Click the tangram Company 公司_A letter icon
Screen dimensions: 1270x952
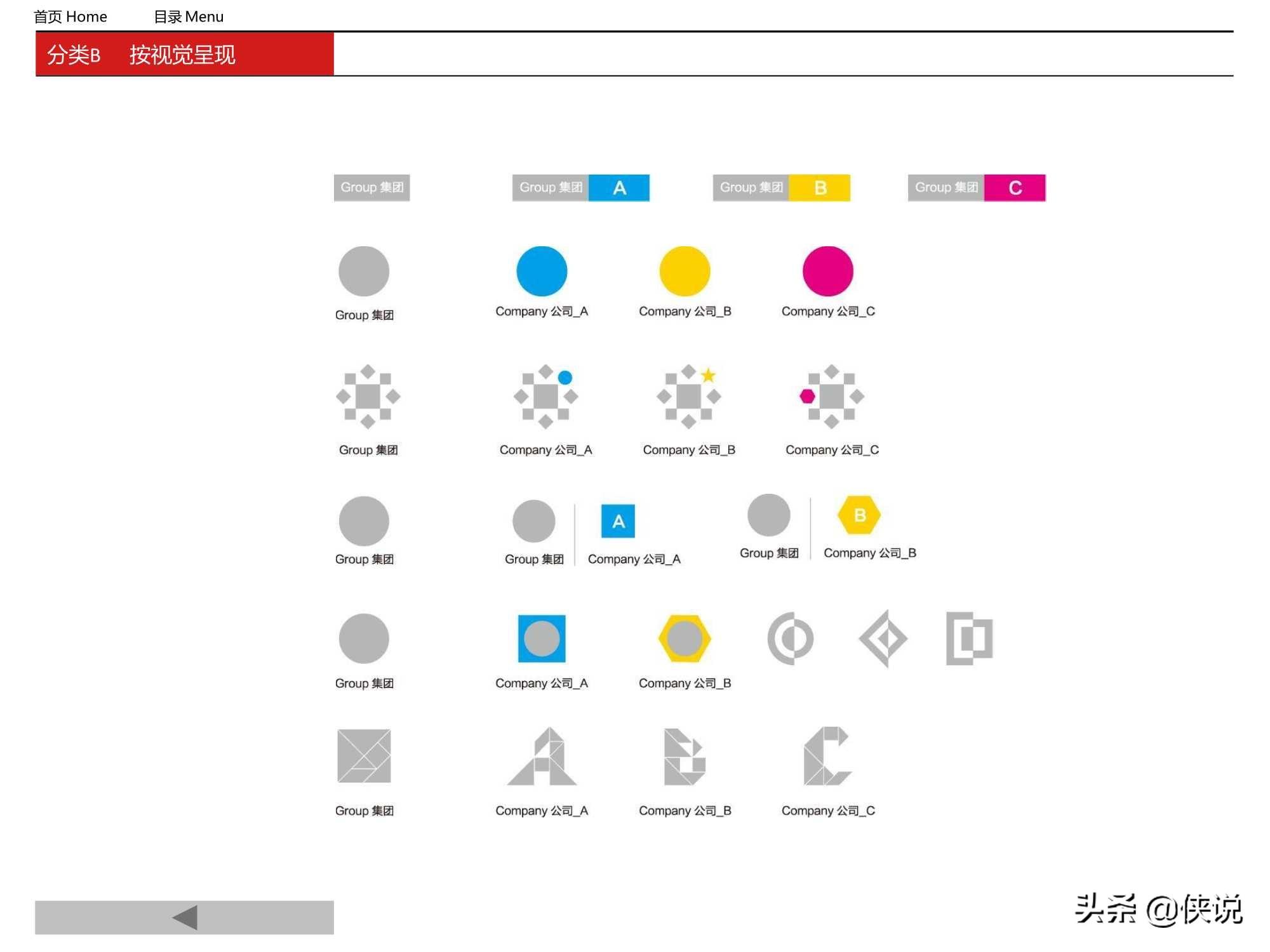[x=541, y=762]
